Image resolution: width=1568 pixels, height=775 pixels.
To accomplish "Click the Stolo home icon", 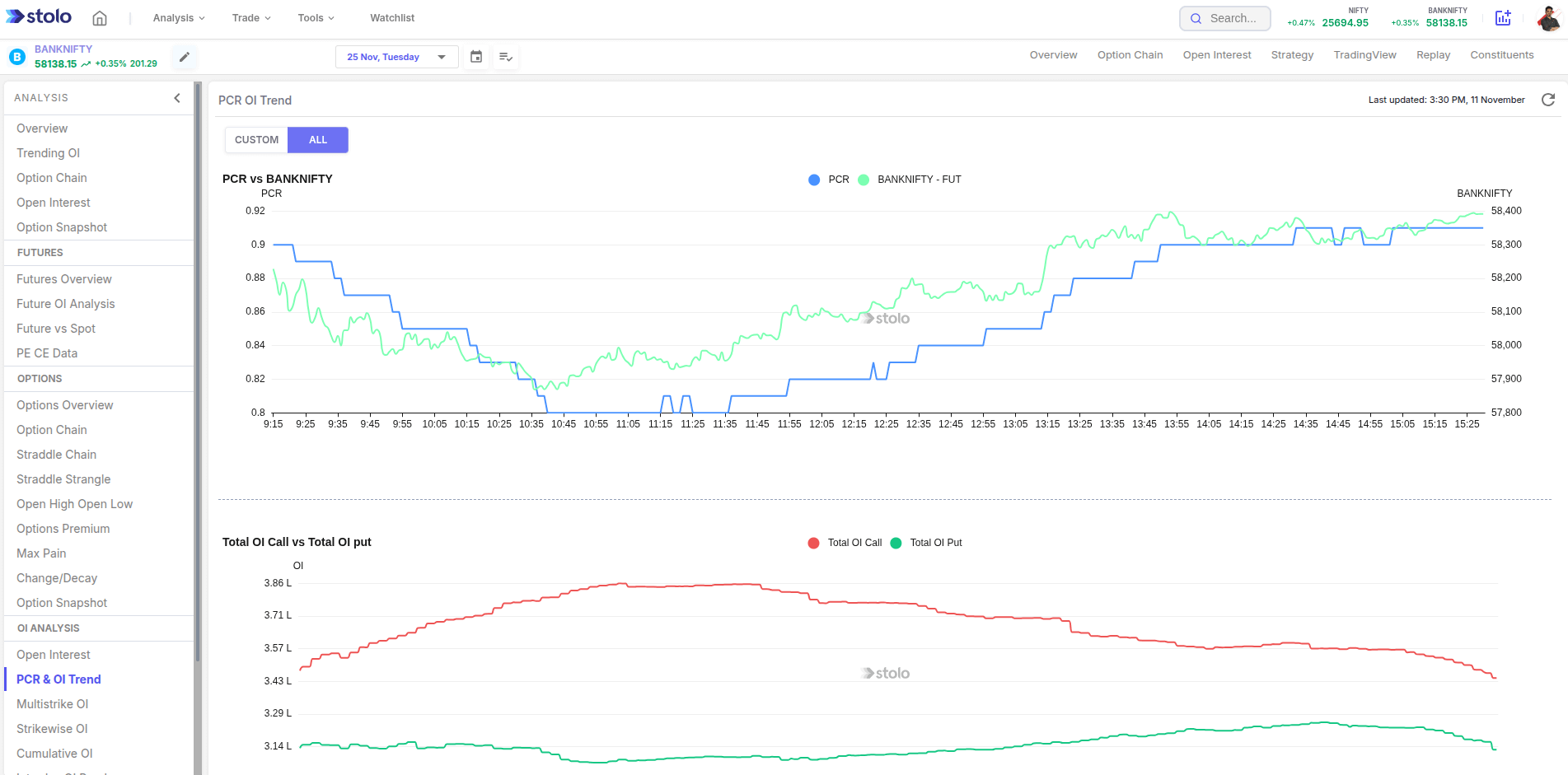I will pos(99,17).
